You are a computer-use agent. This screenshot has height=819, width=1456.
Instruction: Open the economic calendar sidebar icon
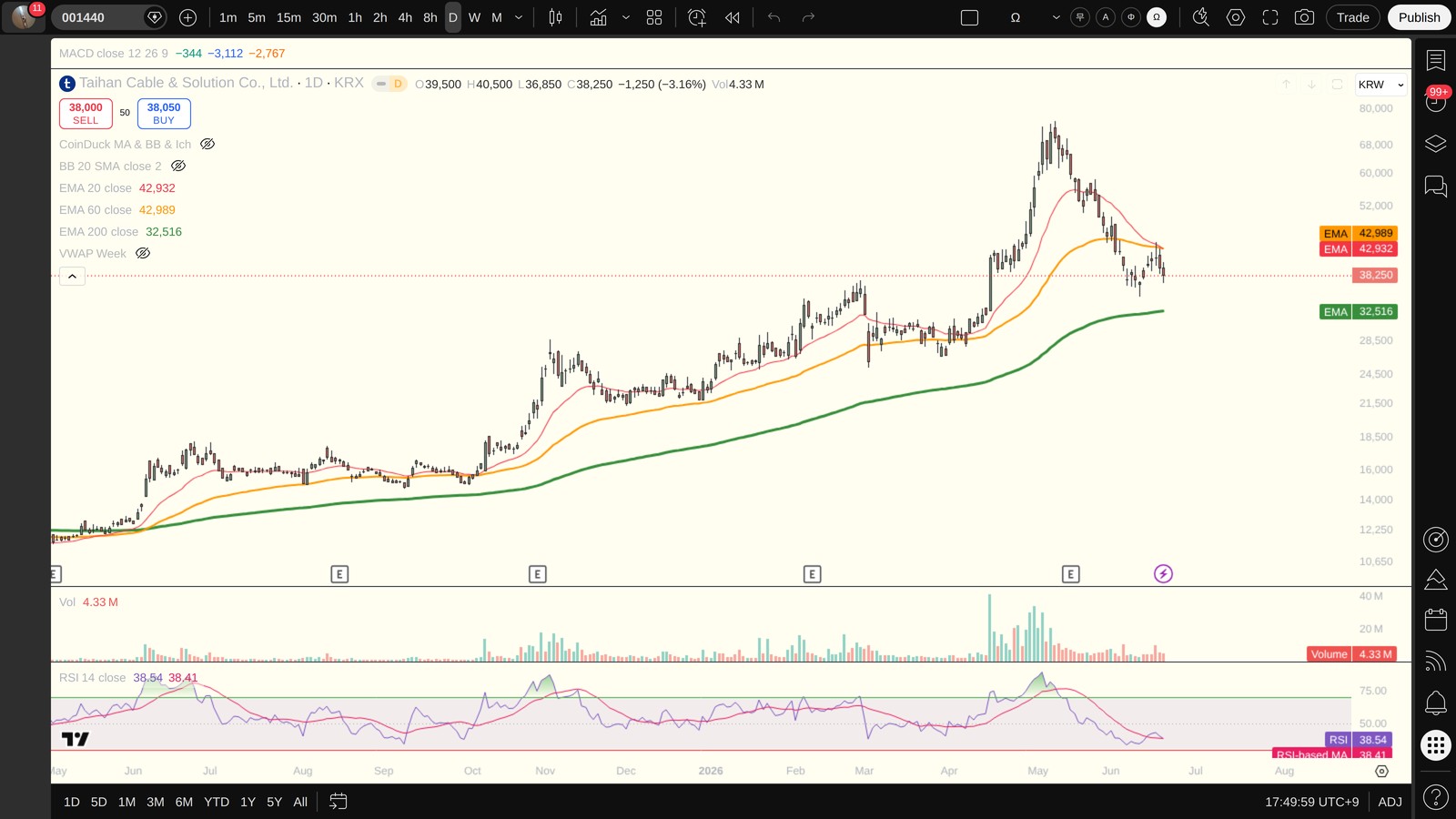(x=1436, y=620)
